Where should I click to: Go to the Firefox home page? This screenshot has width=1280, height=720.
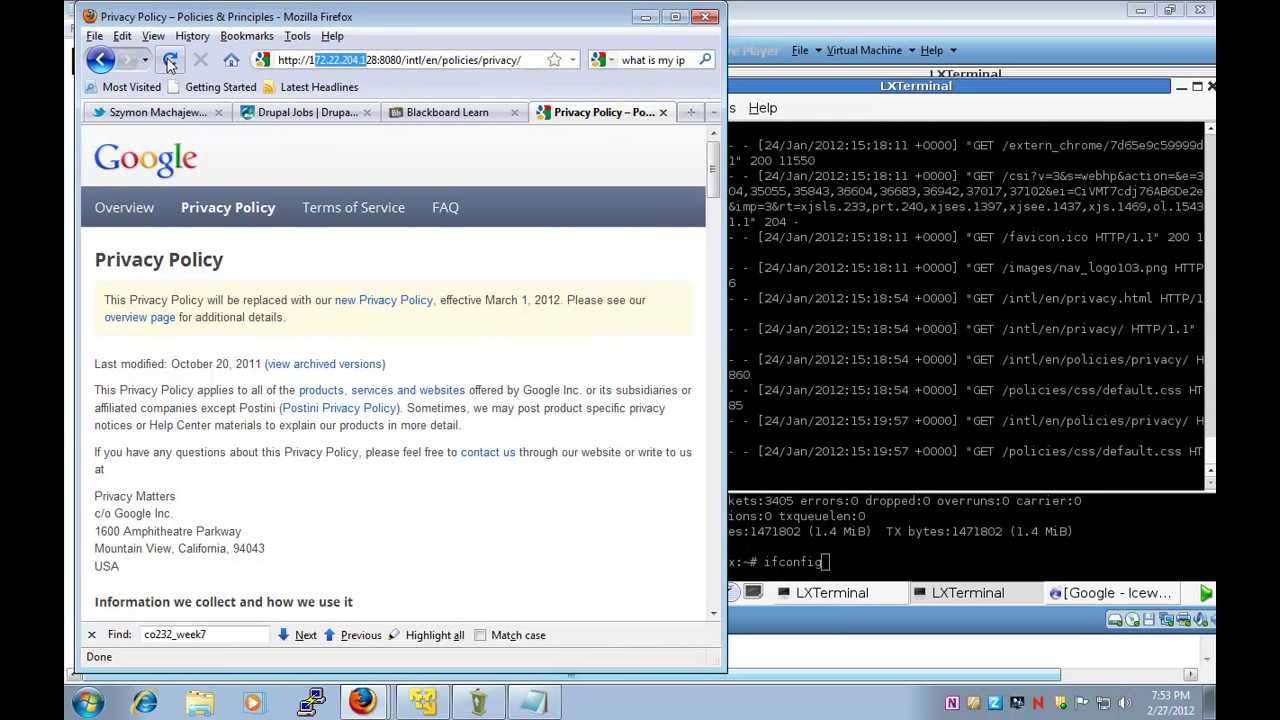click(231, 60)
